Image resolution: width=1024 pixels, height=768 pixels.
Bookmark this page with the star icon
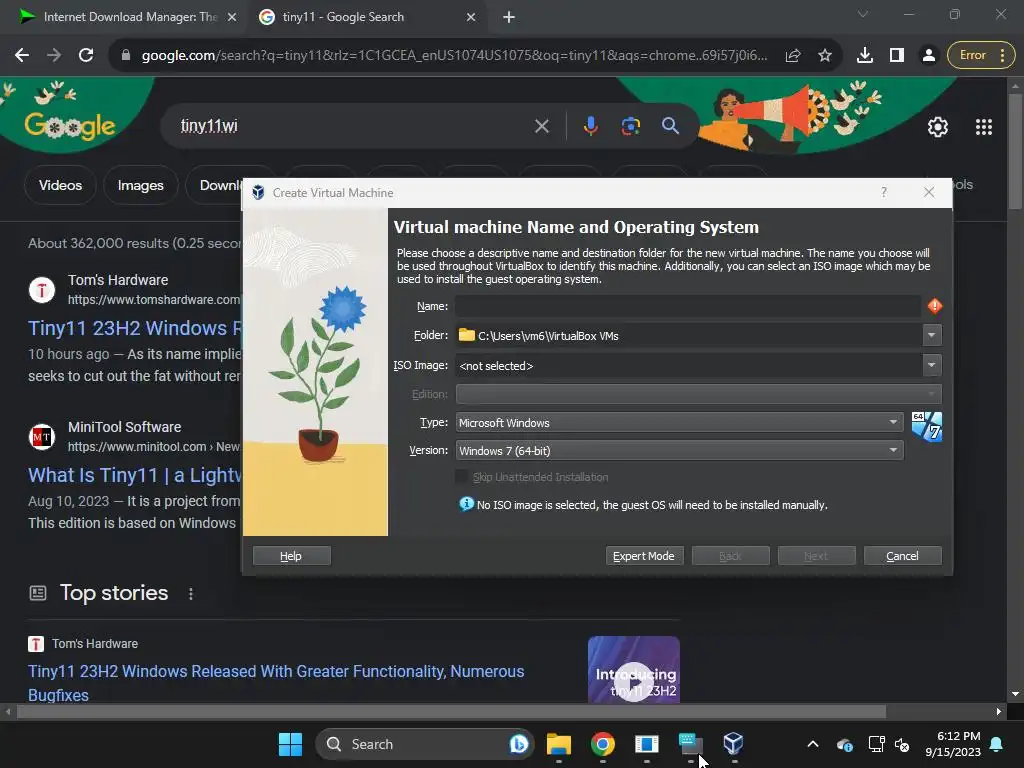(825, 56)
